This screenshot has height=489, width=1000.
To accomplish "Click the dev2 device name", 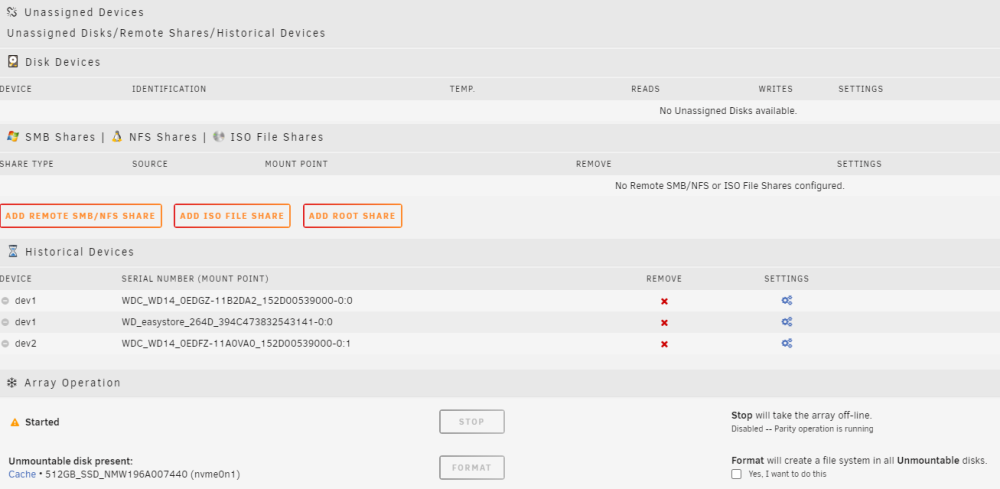I will point(26,344).
